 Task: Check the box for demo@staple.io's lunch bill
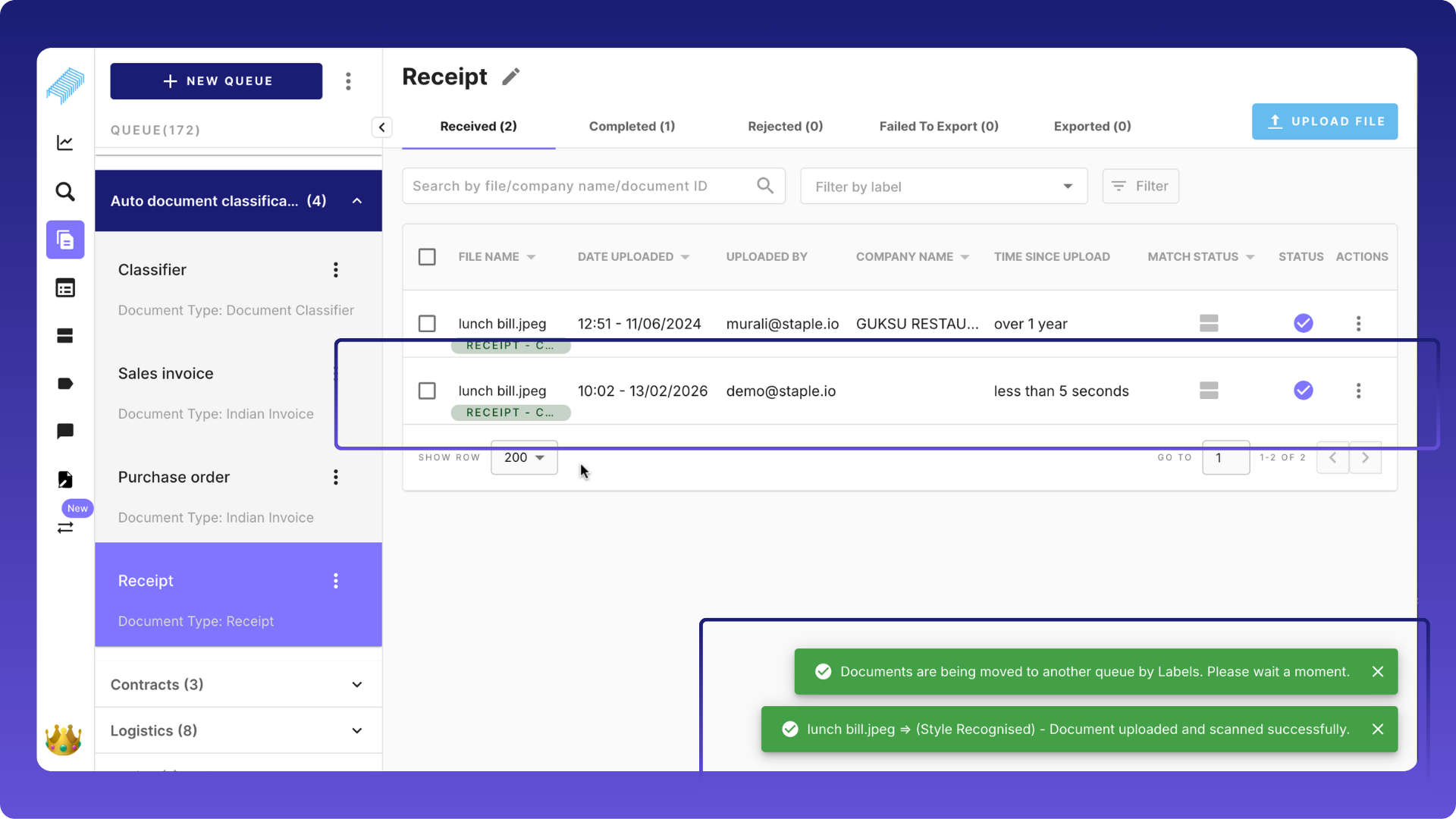coord(427,391)
